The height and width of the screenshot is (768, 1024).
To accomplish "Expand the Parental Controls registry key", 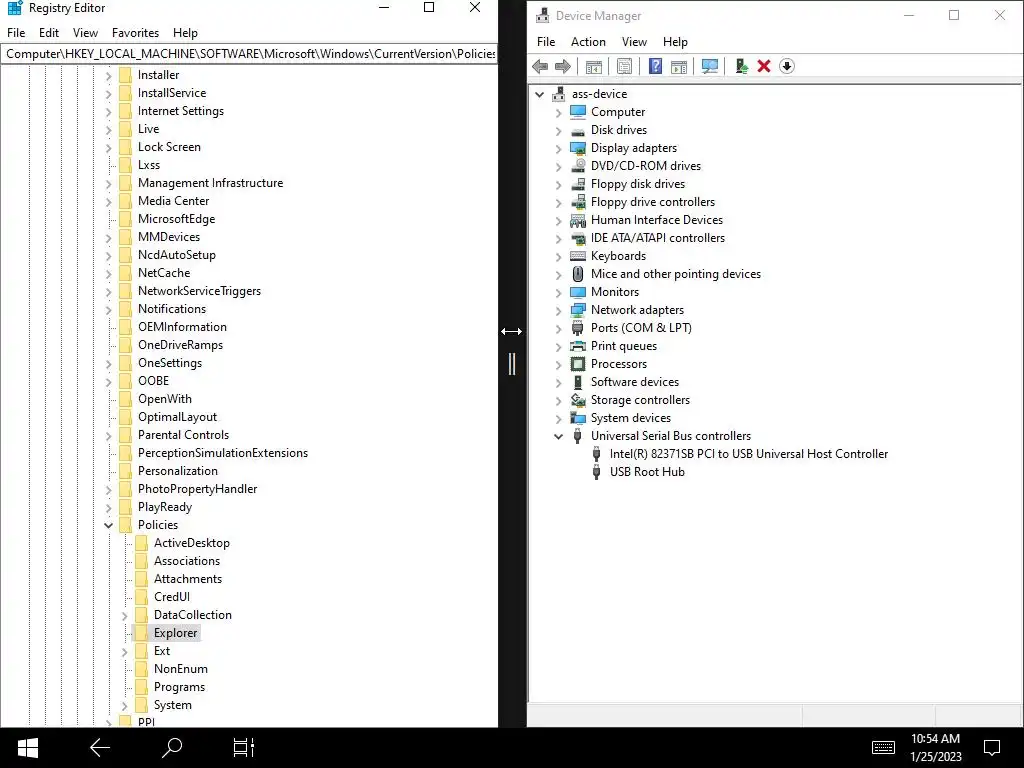I will (x=108, y=435).
